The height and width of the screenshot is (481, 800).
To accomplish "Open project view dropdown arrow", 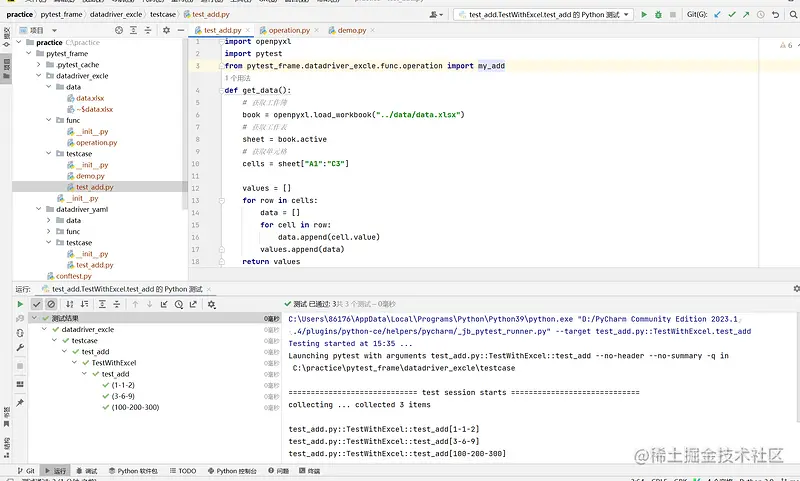I will point(54,31).
